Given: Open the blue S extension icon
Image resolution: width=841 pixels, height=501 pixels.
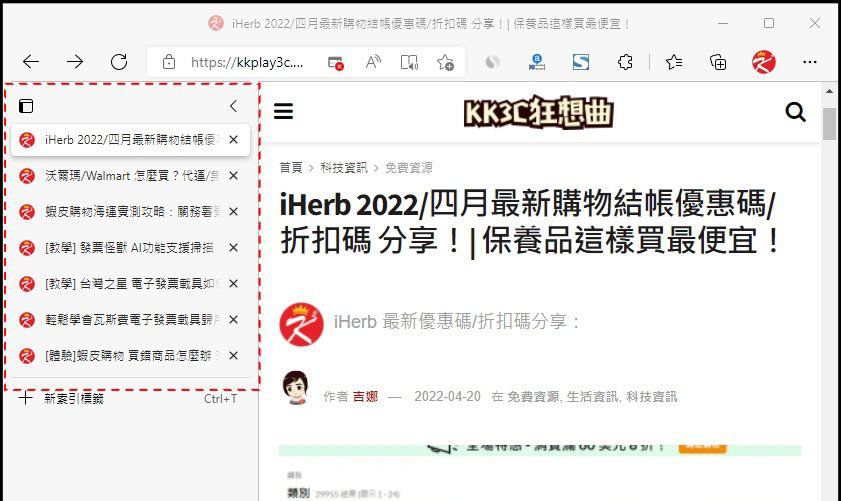Looking at the screenshot, I should (x=581, y=62).
